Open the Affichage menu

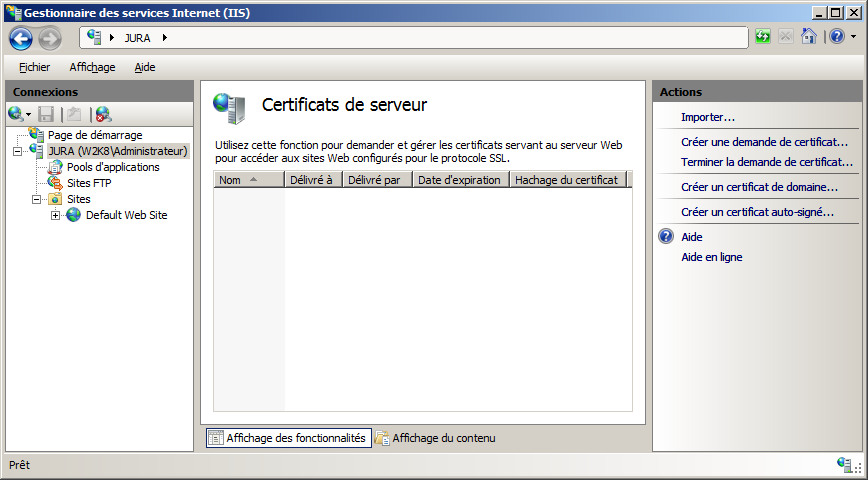92,67
